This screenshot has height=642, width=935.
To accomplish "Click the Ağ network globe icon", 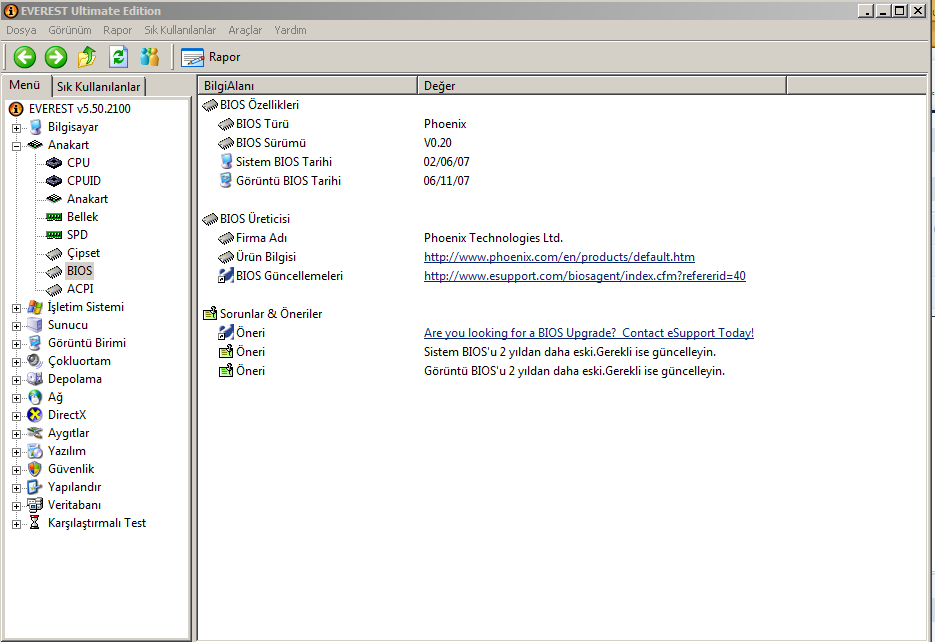I will click(x=35, y=397).
